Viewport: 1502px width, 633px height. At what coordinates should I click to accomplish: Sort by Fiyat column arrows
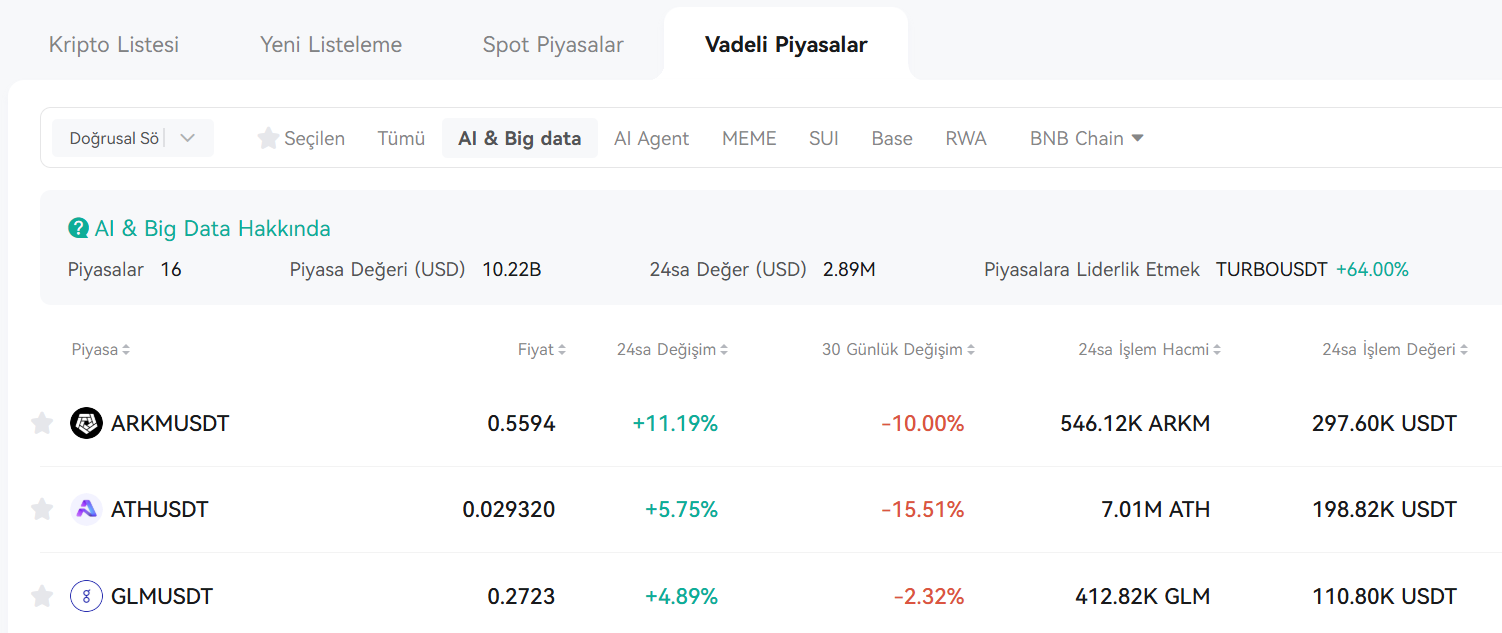coord(562,350)
